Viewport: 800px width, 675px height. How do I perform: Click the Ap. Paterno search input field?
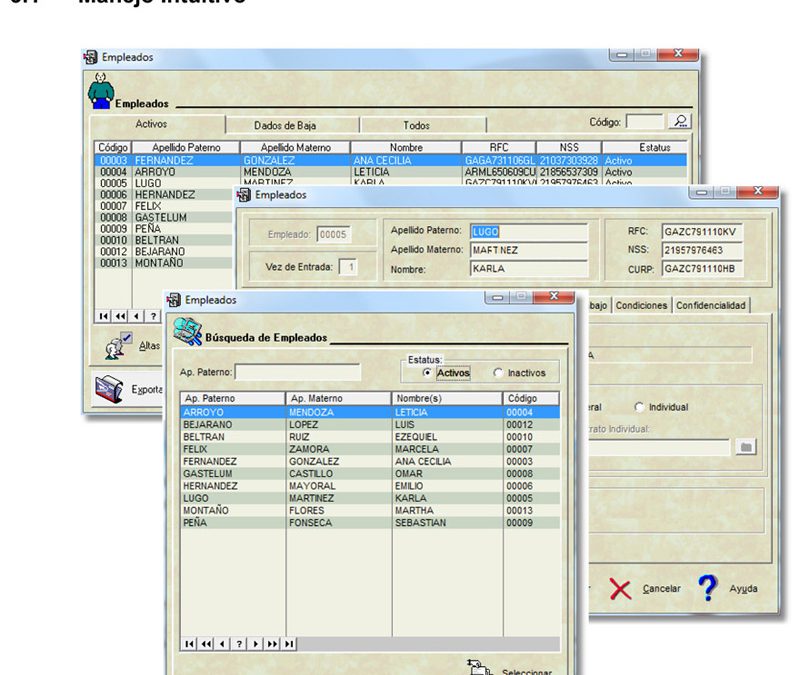(310, 372)
